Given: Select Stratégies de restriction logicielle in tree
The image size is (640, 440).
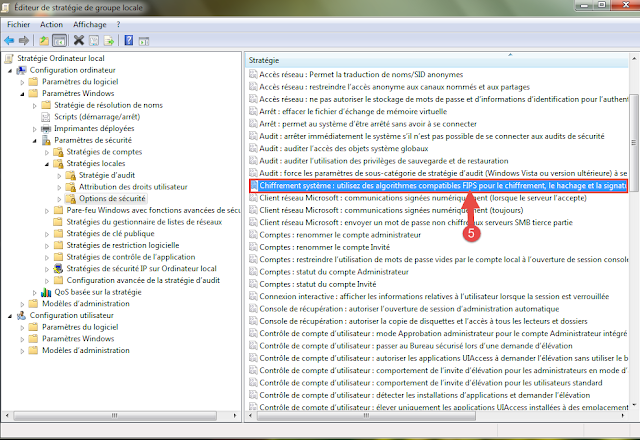Looking at the screenshot, I should [x=123, y=245].
